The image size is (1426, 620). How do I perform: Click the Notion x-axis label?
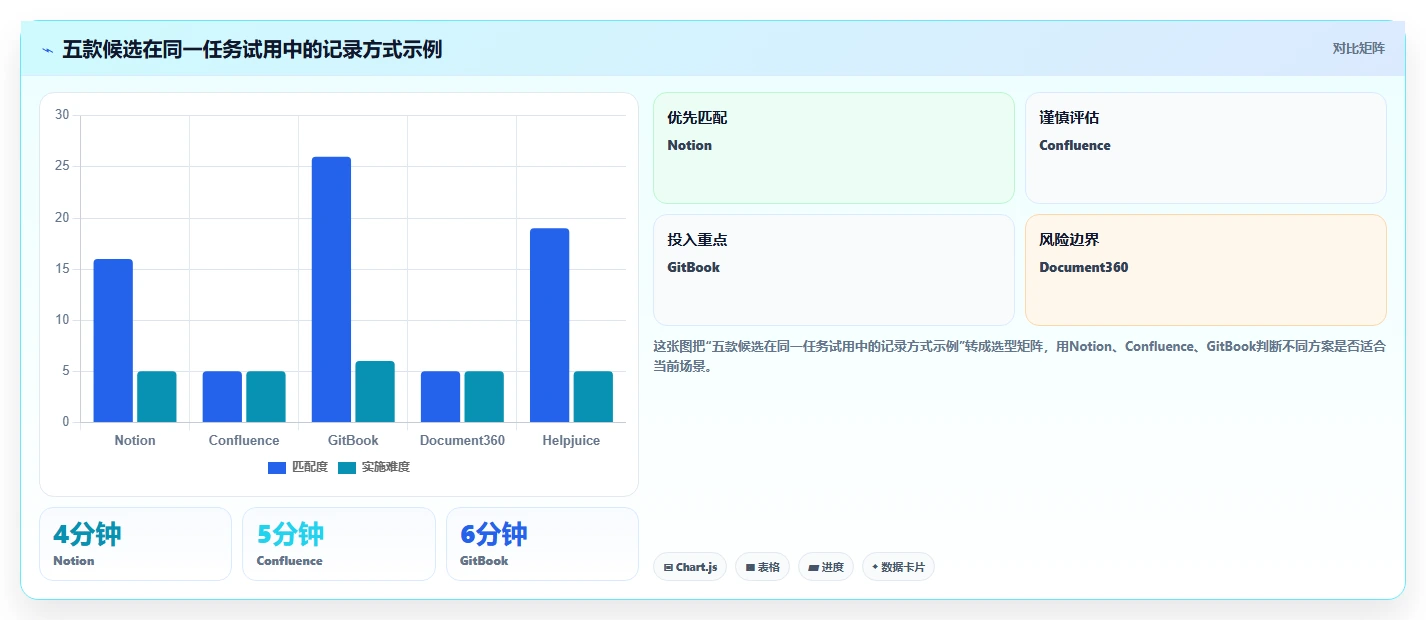[x=135, y=440]
